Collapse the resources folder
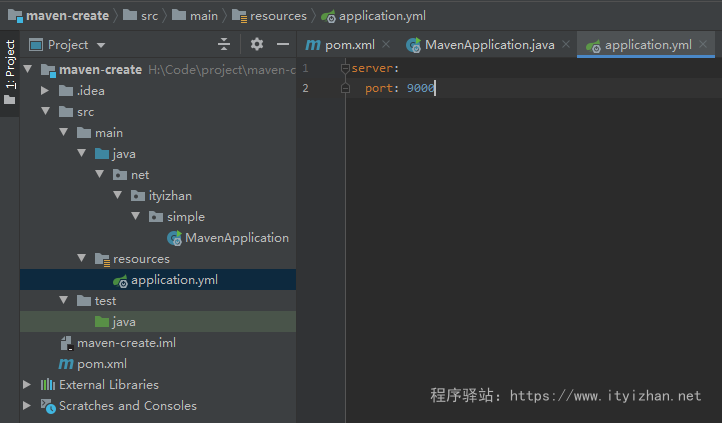Viewport: 722px width, 423px height. point(82,258)
